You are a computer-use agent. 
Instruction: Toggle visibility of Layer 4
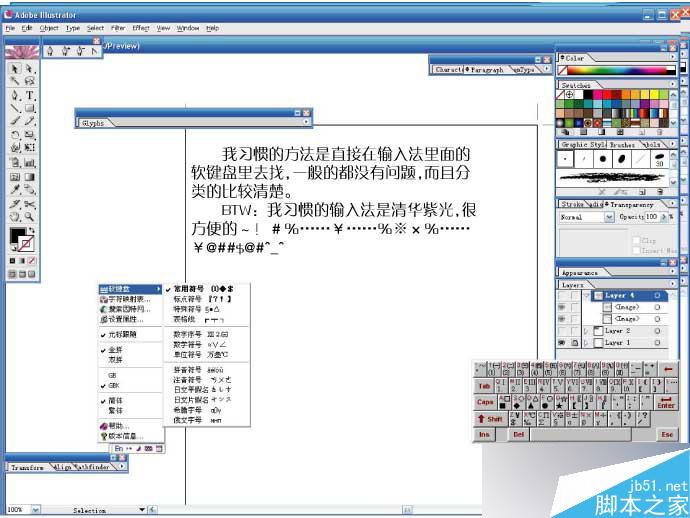pos(562,296)
